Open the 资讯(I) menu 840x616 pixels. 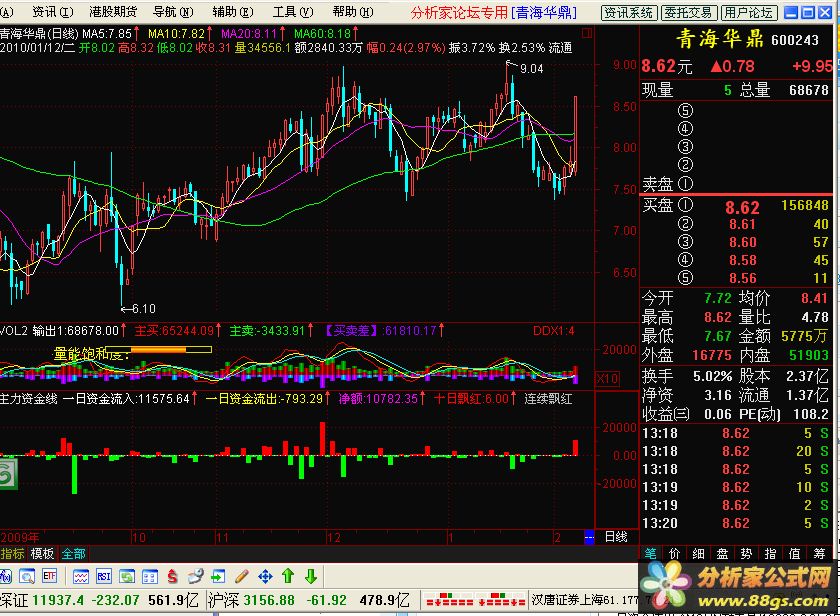point(52,12)
